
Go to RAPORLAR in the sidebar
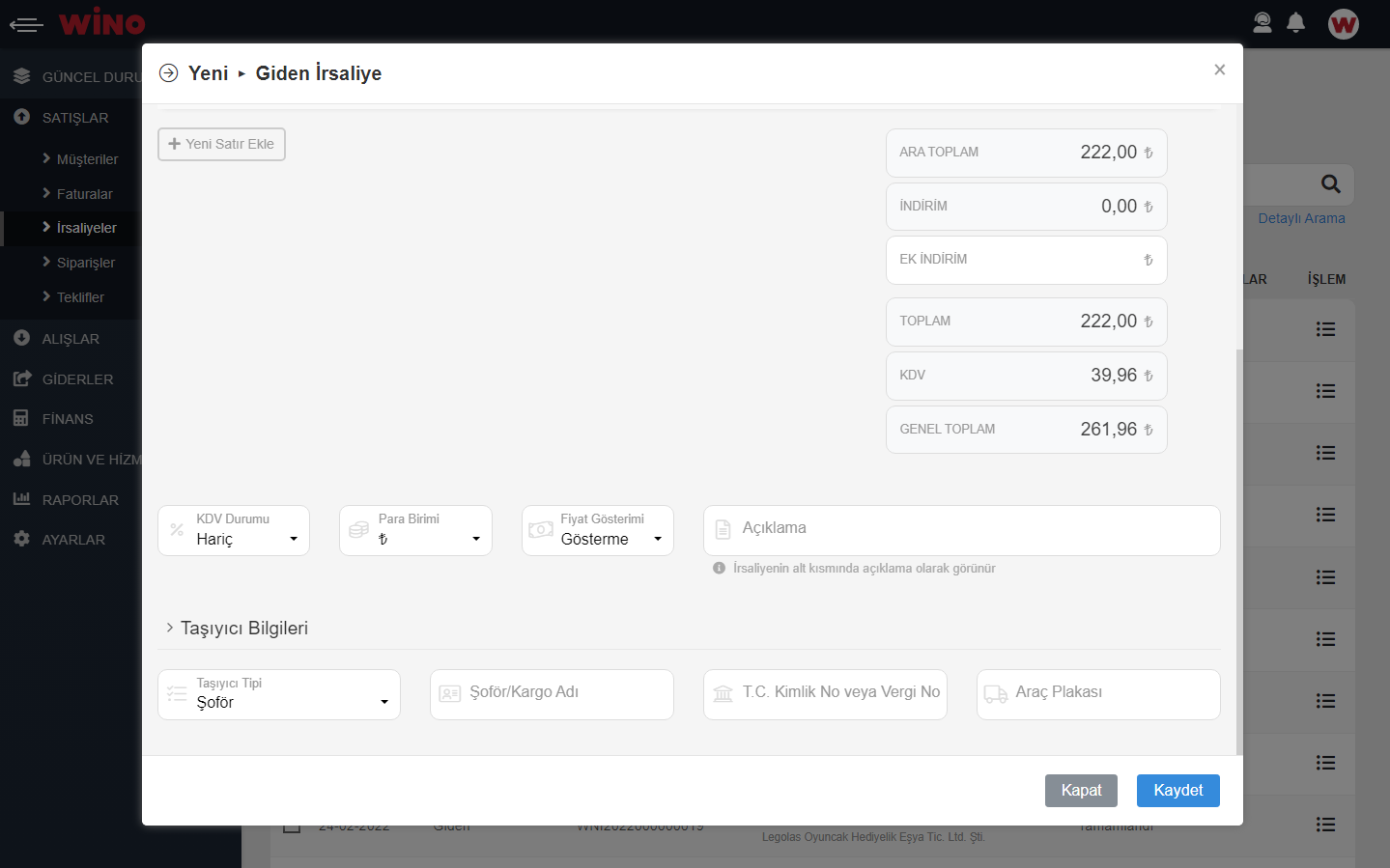point(80,500)
